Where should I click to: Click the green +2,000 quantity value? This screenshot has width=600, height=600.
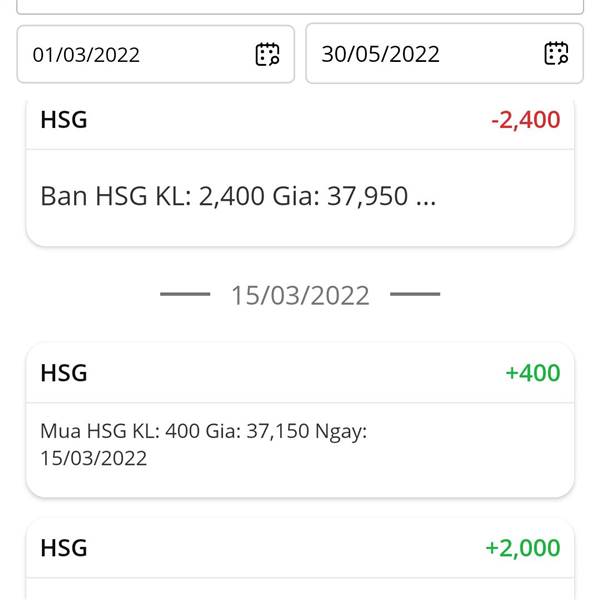(x=523, y=548)
